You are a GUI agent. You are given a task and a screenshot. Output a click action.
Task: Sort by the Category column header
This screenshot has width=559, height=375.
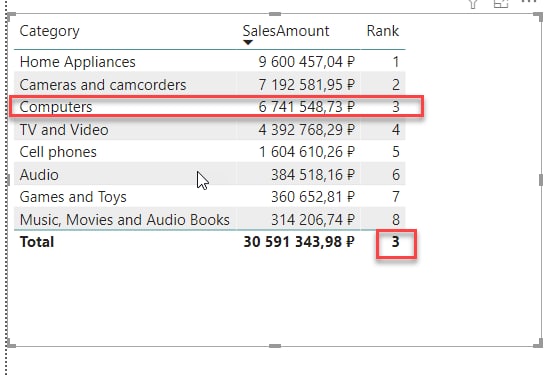(x=50, y=31)
